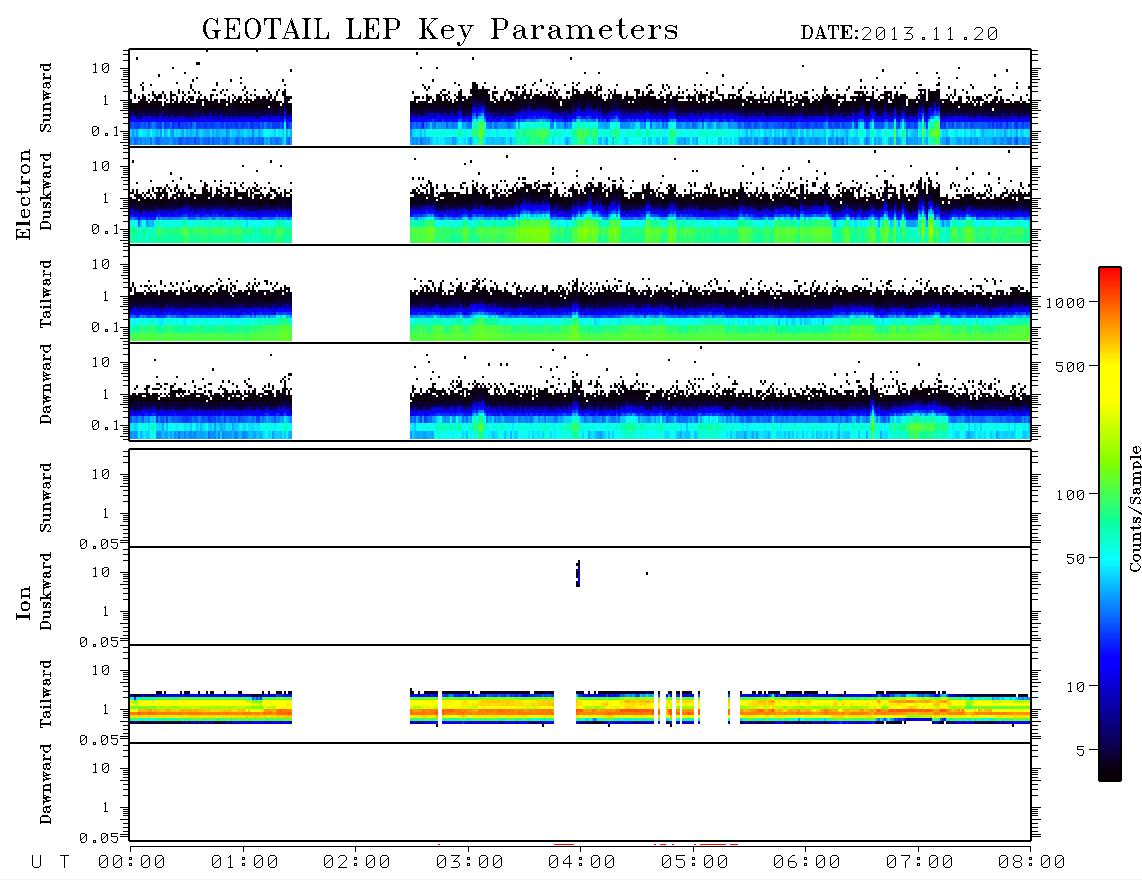The image size is (1142, 880).
Task: Click "10" on the Ion Duskward axis
Action: point(100,573)
